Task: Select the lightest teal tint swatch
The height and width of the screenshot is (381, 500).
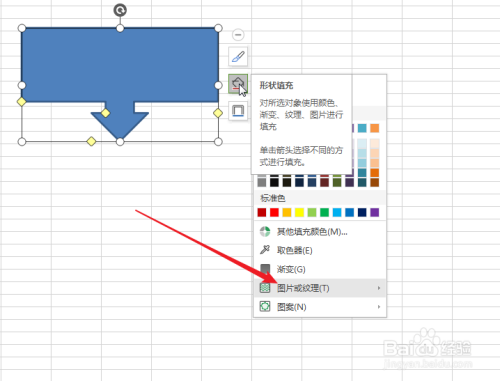Action: pyautogui.click(x=362, y=144)
